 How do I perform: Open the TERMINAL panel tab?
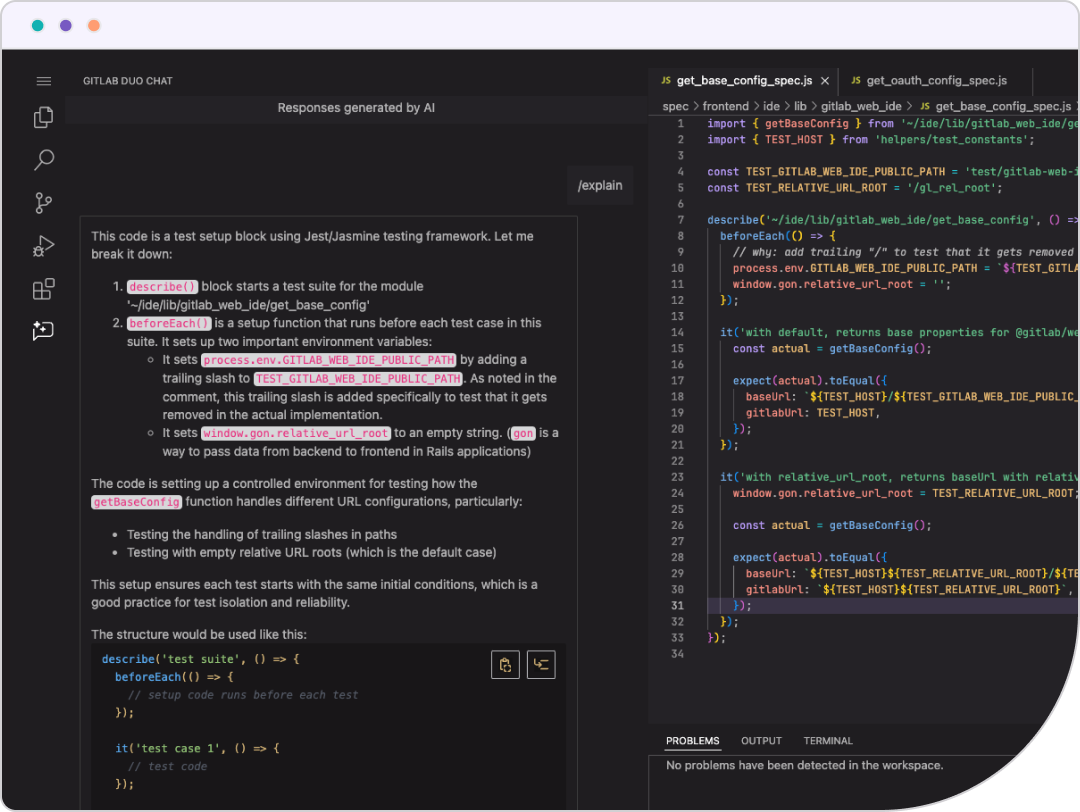pyautogui.click(x=828, y=741)
